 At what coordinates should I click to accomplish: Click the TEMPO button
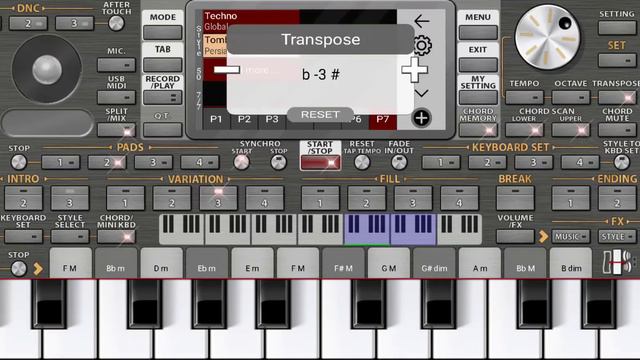[524, 98]
